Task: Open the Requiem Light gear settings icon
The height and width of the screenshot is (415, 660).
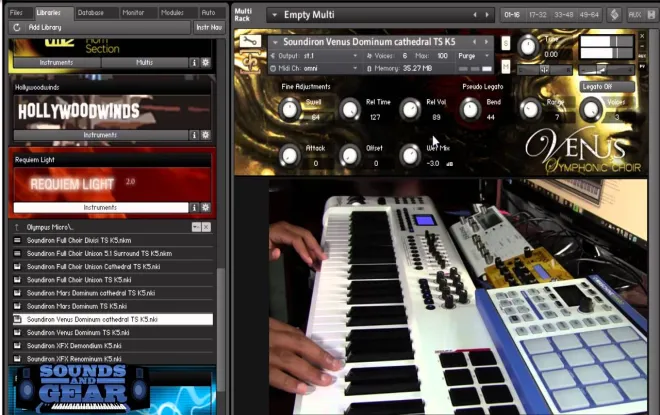Action: tap(205, 208)
